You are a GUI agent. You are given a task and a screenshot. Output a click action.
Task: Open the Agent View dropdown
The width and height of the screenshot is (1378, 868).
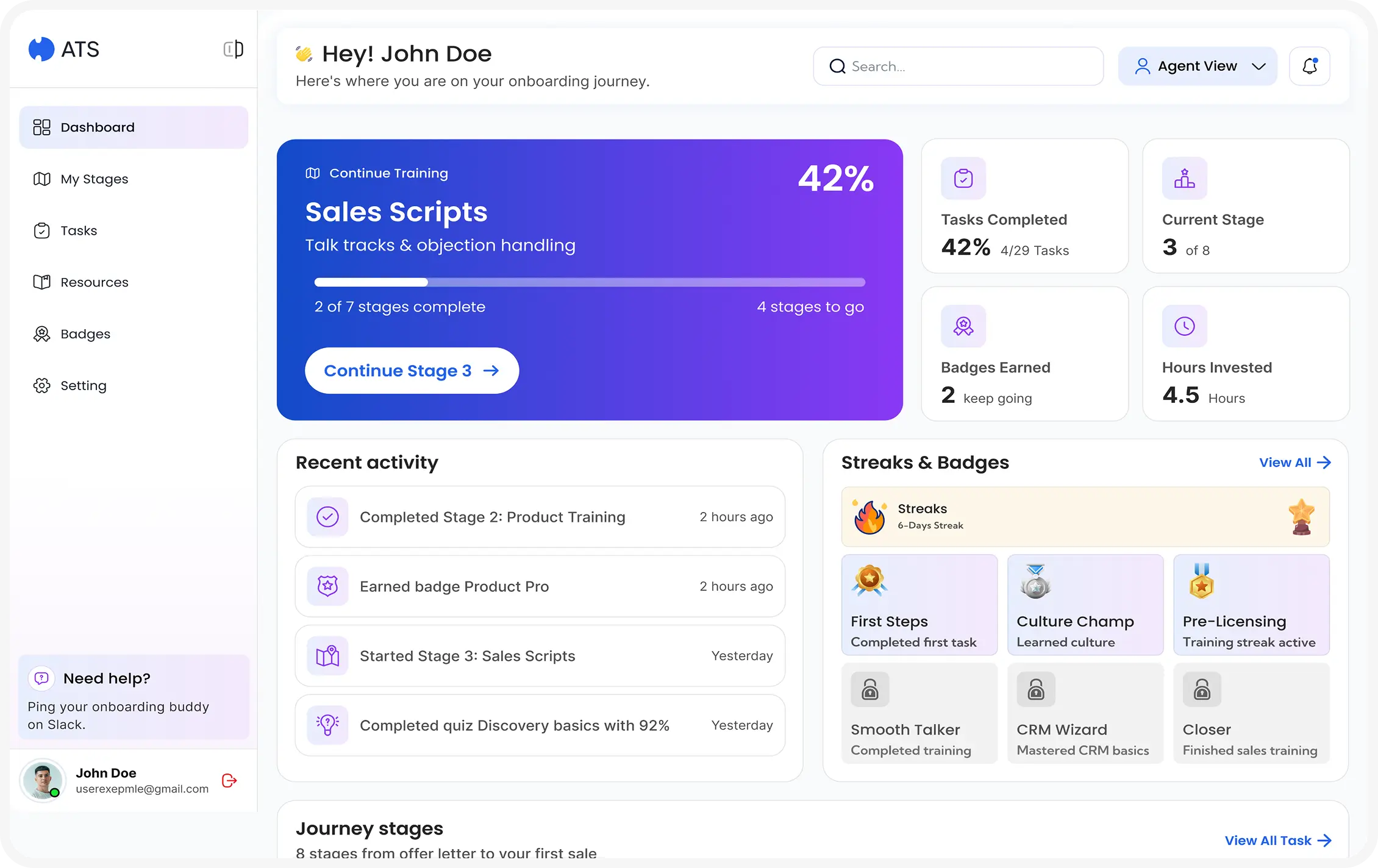coord(1198,66)
